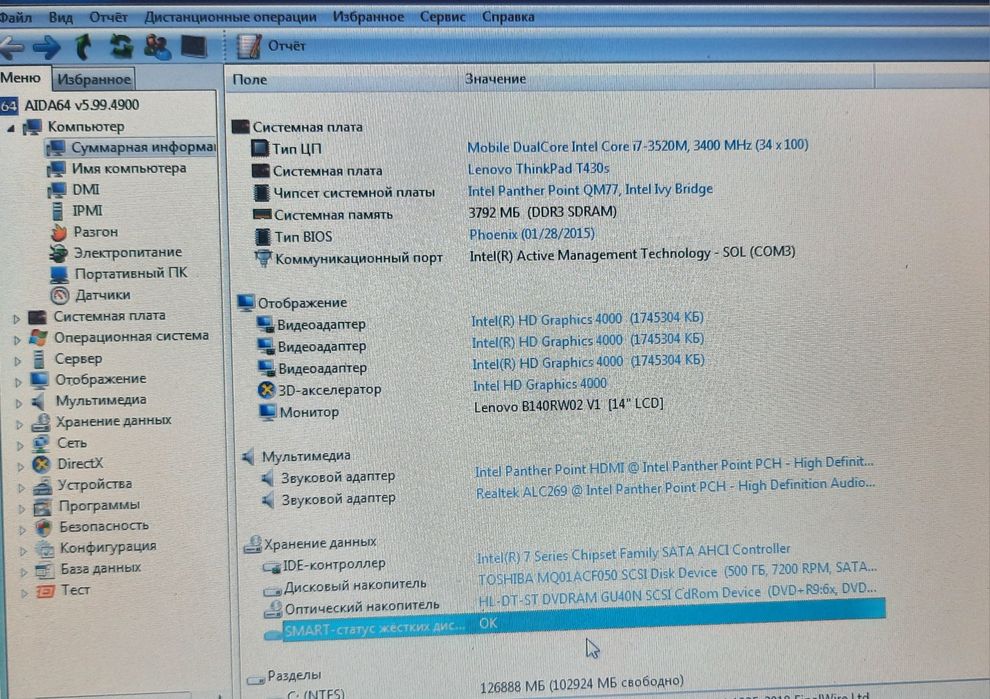Expand the Системная плата tree node
The width and height of the screenshot is (990, 699).
16,318
